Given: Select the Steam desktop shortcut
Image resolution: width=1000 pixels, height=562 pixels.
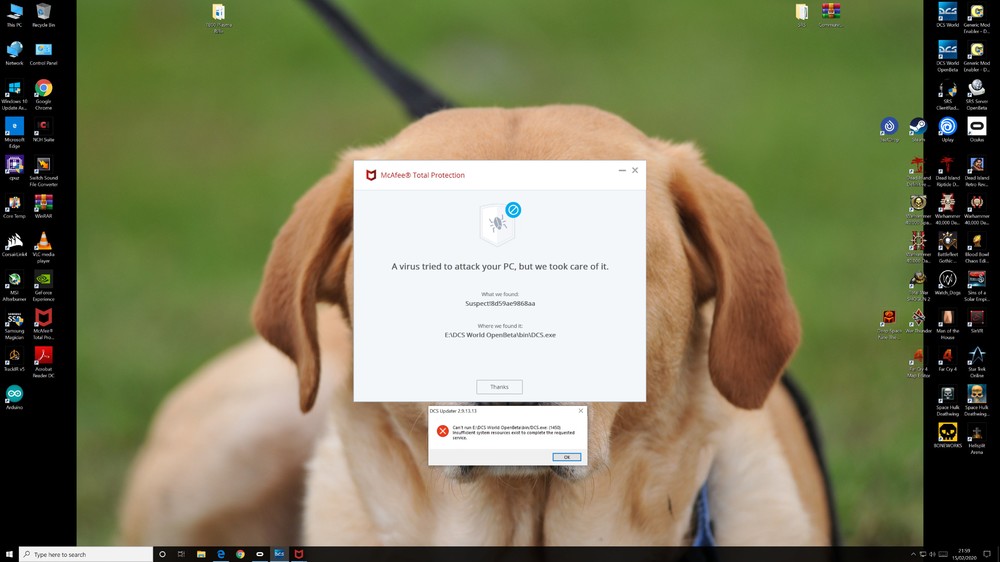Looking at the screenshot, I should (x=918, y=130).
